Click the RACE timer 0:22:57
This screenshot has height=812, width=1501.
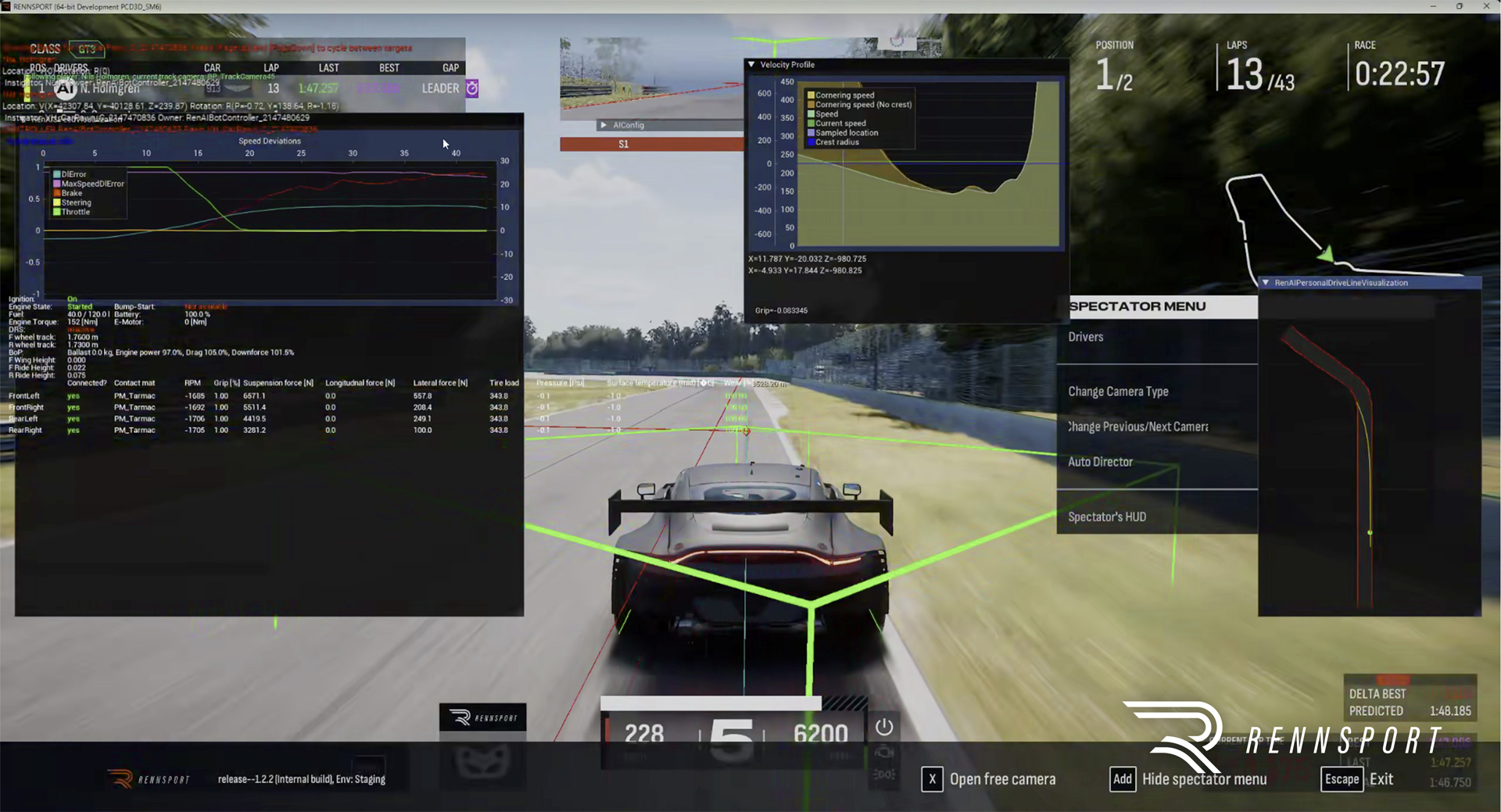[x=1399, y=74]
